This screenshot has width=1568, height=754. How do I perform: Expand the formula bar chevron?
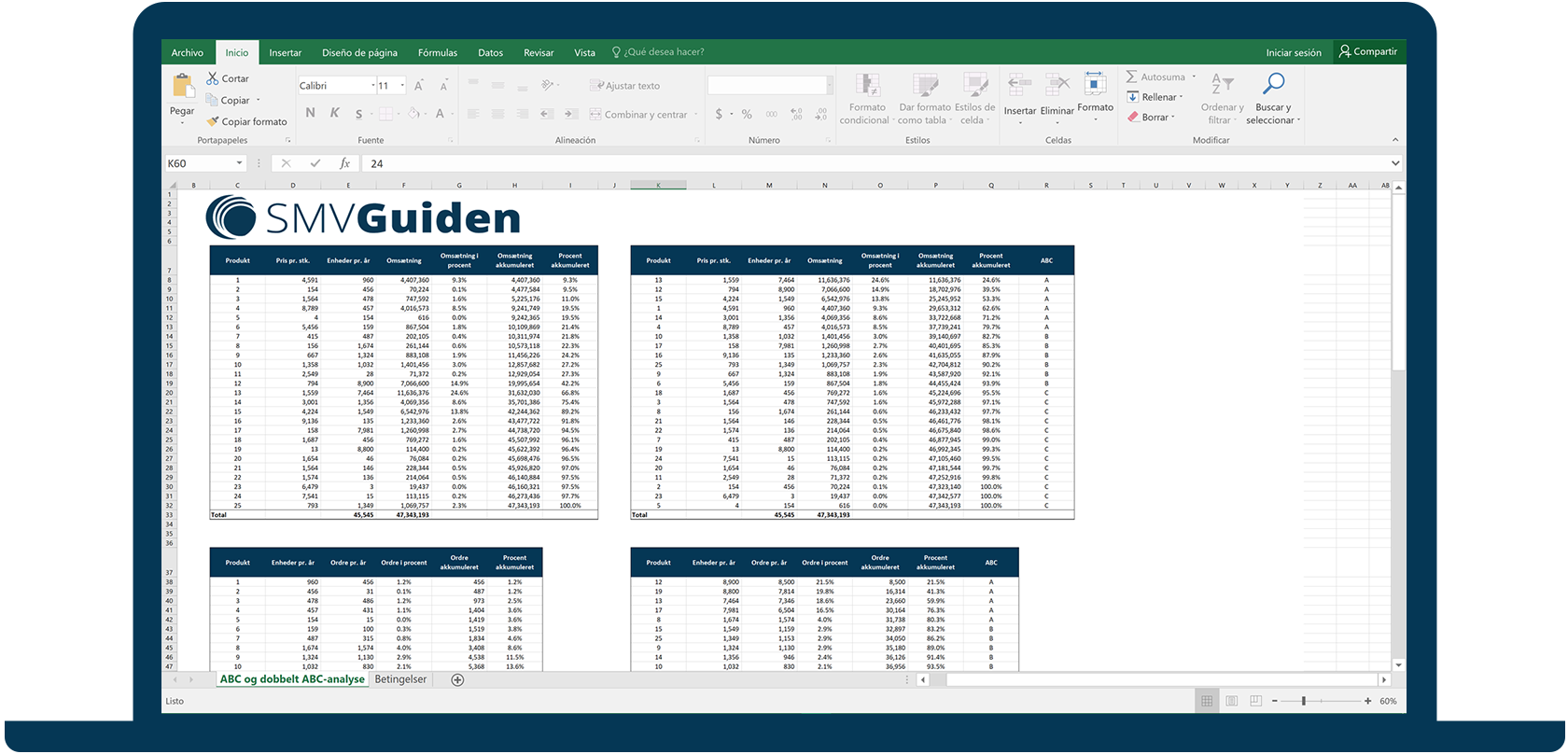click(x=1395, y=163)
